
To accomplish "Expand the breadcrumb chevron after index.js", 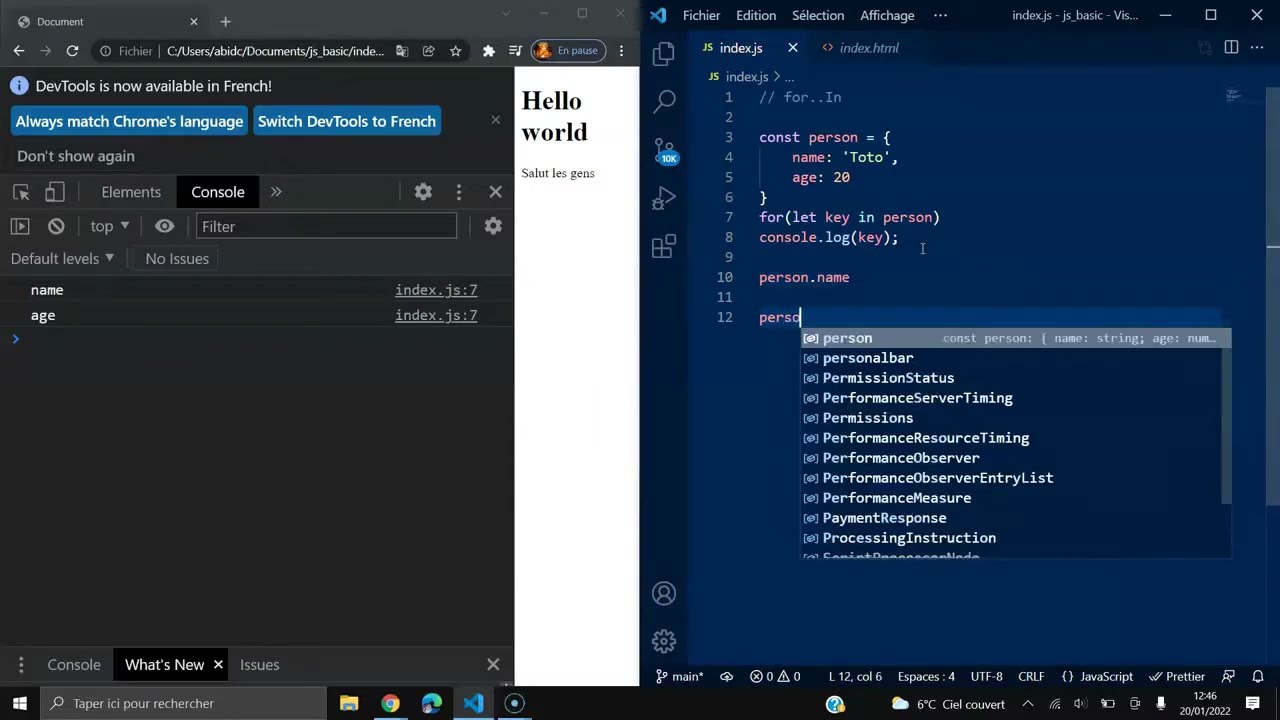I will coord(776,77).
